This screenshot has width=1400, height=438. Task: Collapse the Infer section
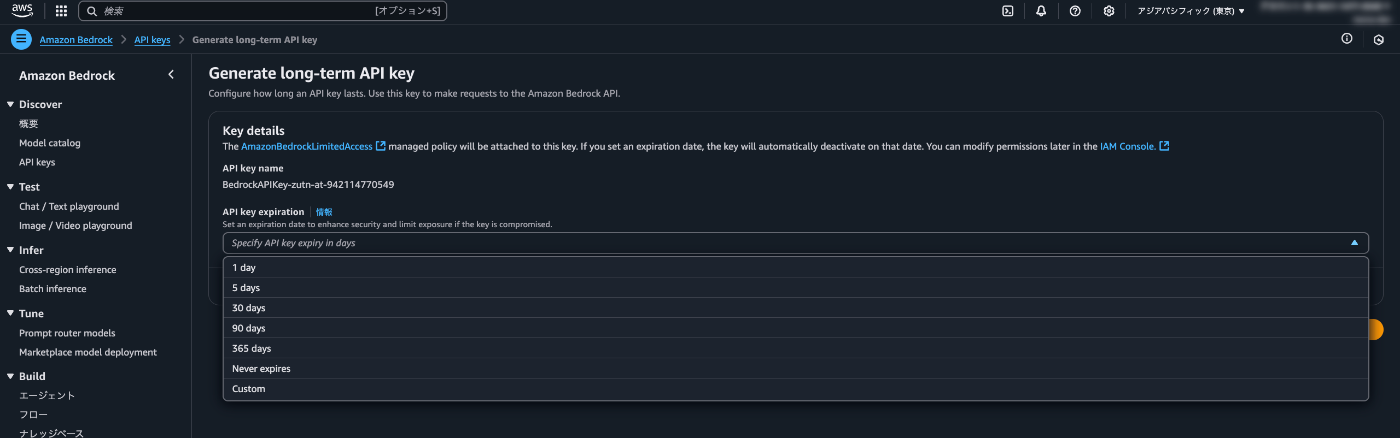pyautogui.click(x=10, y=250)
